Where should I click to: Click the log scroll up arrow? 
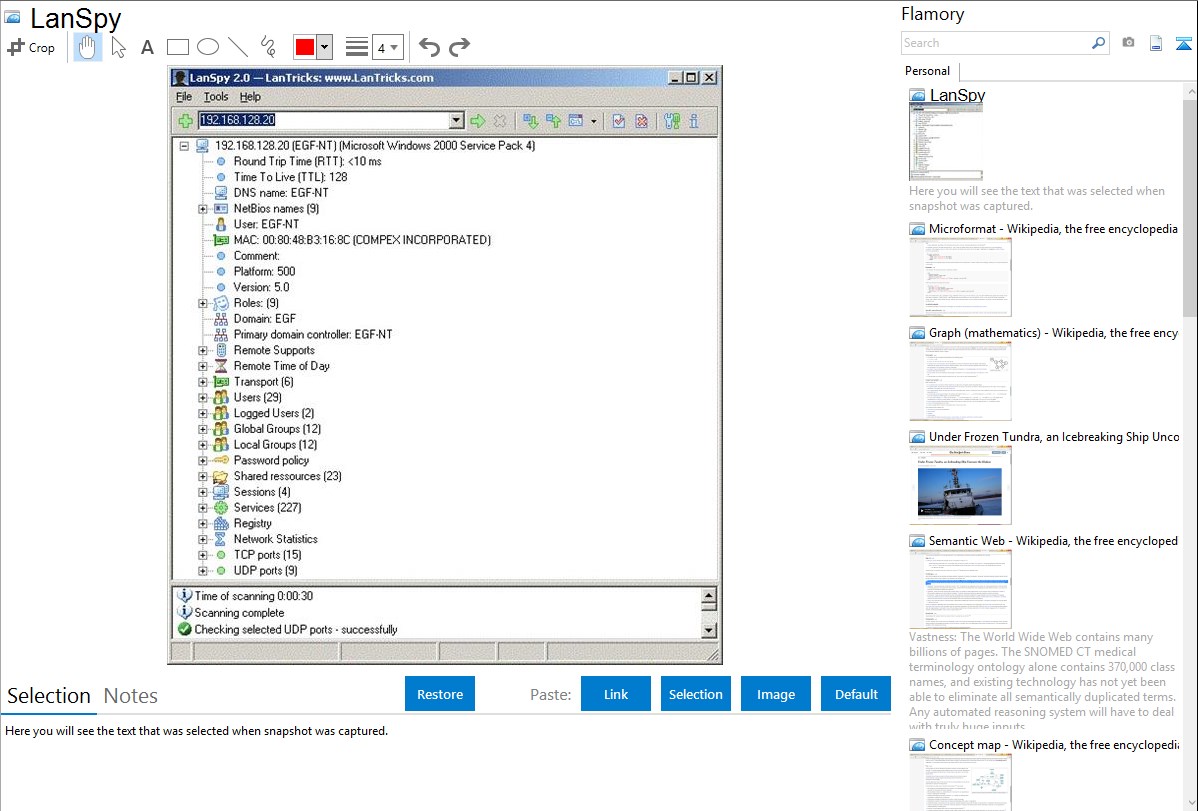[x=708, y=595]
